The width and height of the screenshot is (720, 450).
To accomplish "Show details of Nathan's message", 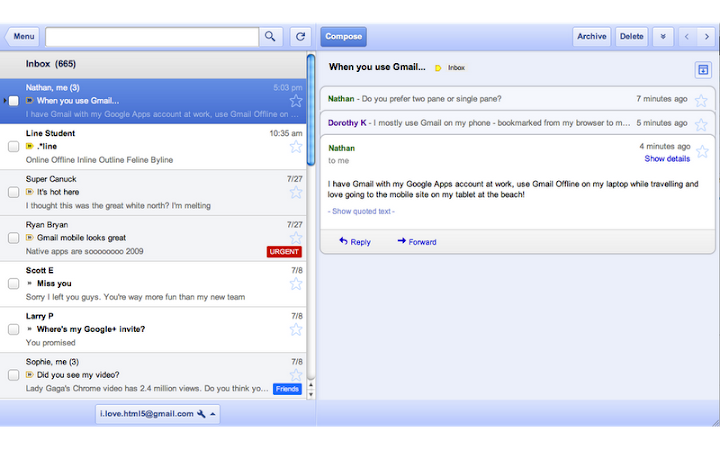I will click(x=667, y=159).
